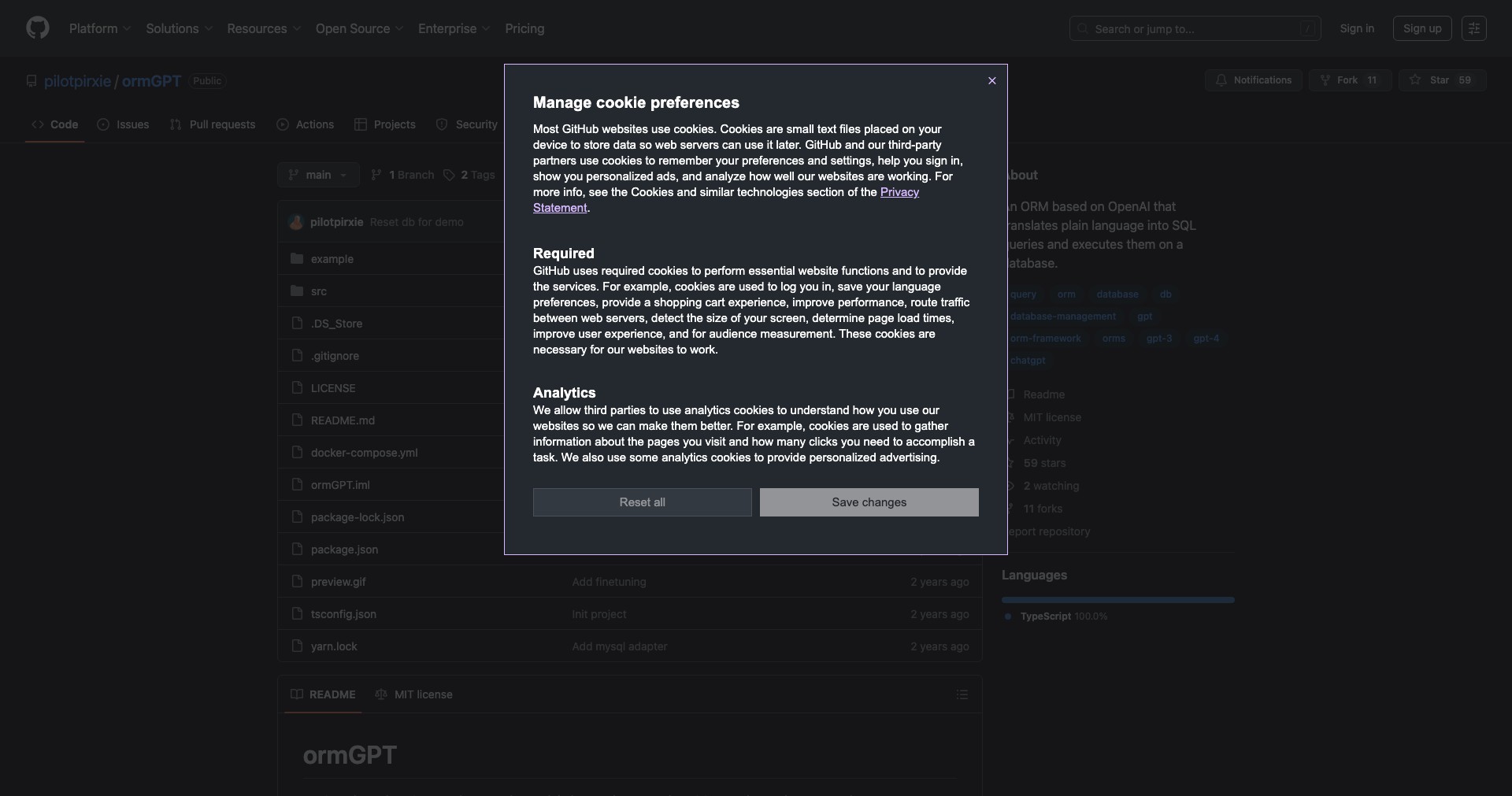
Task: Expand the Platform menu
Action: tap(99, 28)
